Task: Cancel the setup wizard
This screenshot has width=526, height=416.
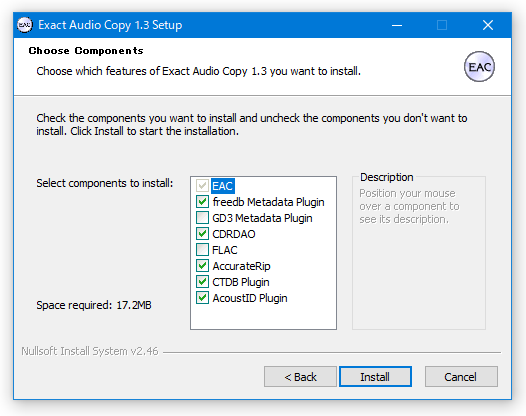Action: tap(461, 377)
